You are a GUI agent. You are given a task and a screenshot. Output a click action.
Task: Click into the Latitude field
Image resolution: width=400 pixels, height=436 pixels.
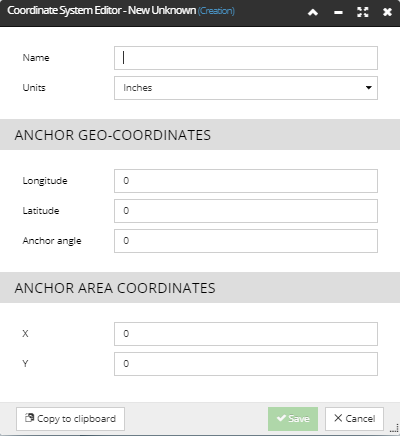coord(246,211)
